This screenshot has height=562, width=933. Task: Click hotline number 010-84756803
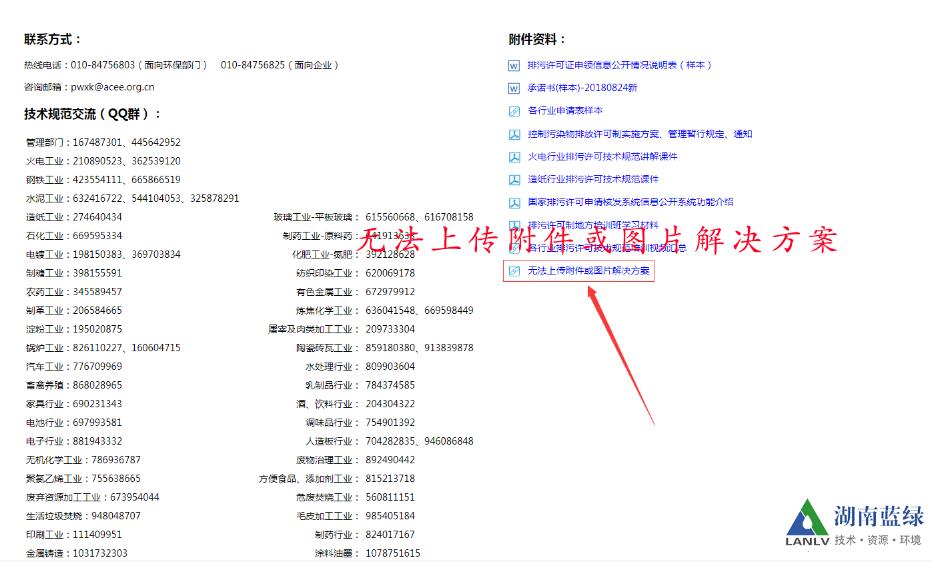[x=102, y=65]
